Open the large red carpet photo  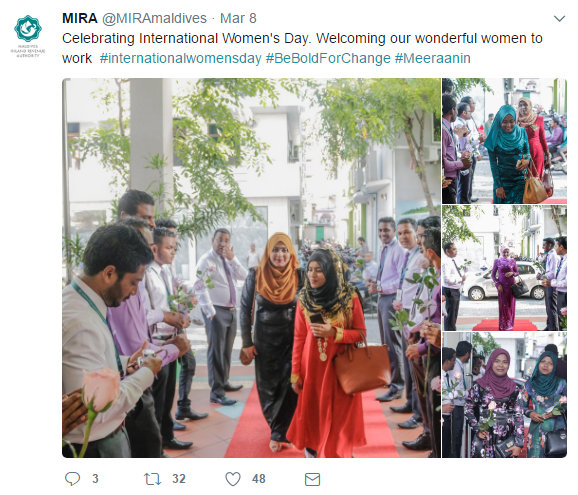click(251, 268)
